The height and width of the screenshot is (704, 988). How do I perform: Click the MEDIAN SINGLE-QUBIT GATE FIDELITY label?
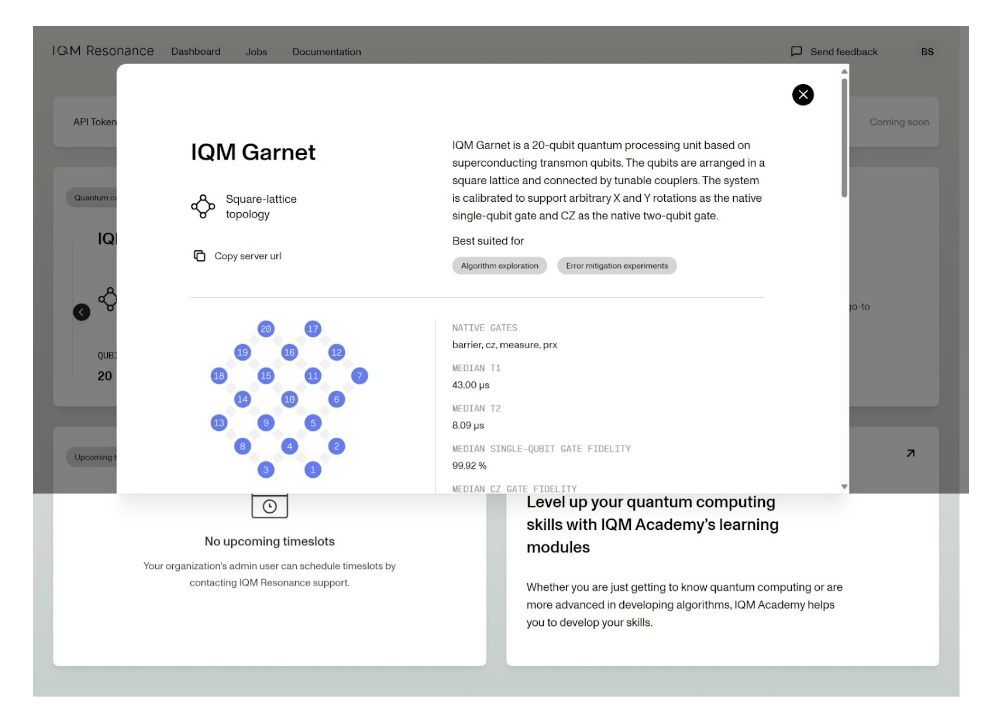[541, 449]
